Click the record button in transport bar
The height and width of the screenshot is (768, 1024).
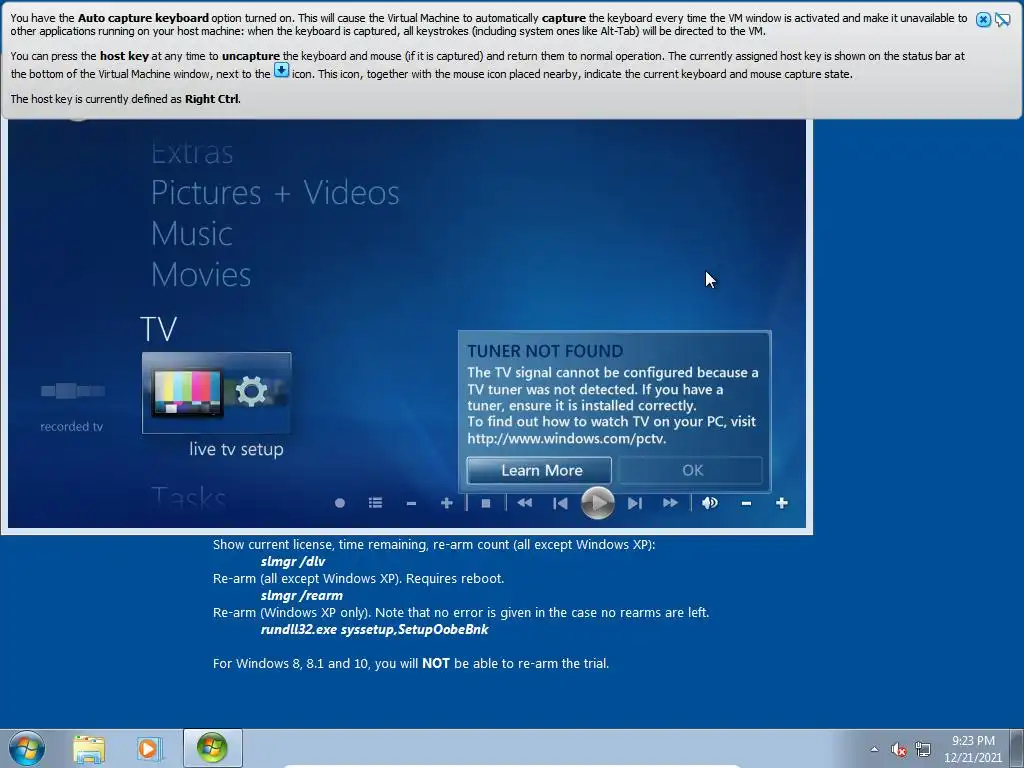point(340,503)
